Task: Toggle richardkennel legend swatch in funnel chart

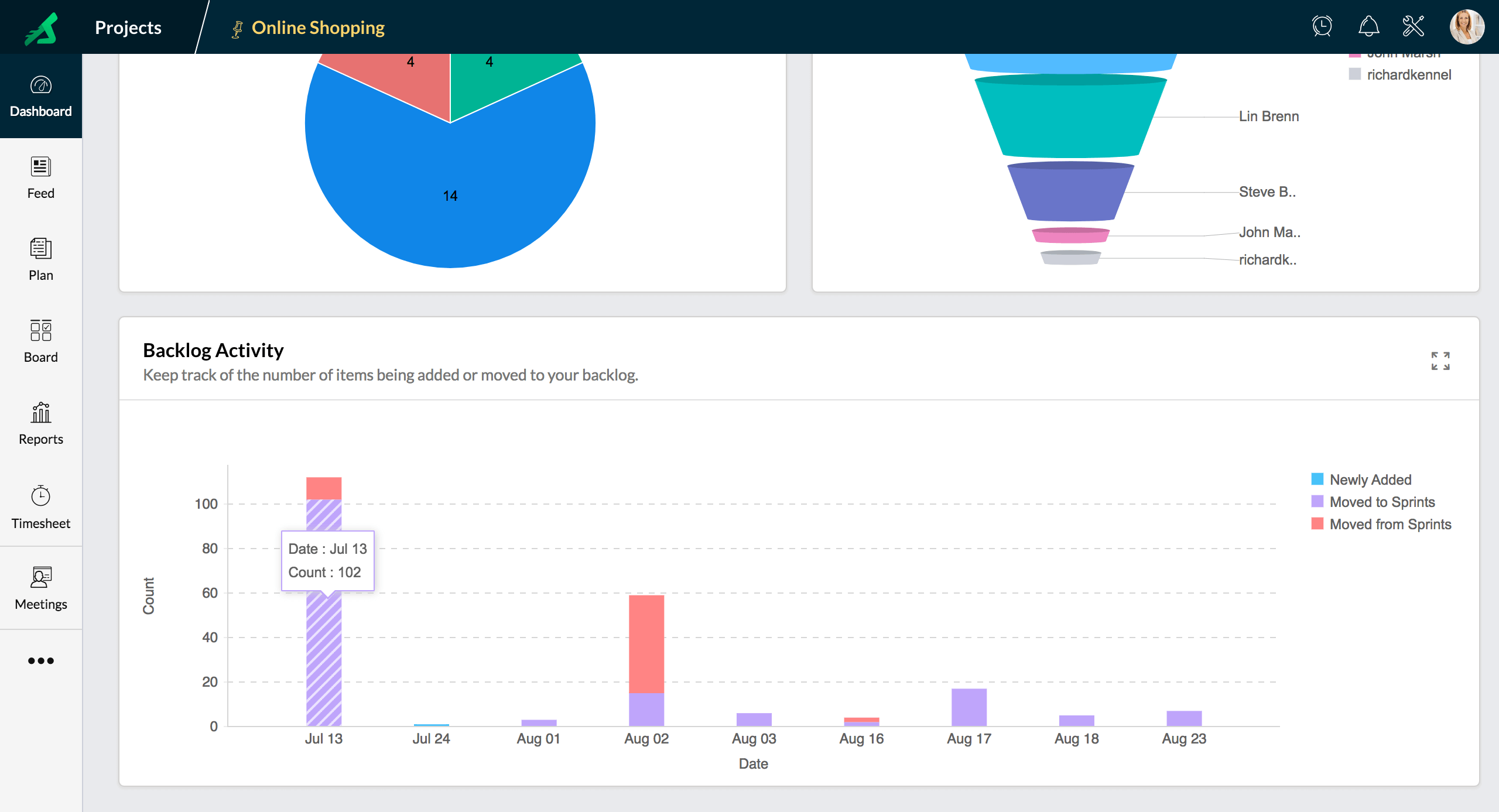Action: [x=1355, y=74]
